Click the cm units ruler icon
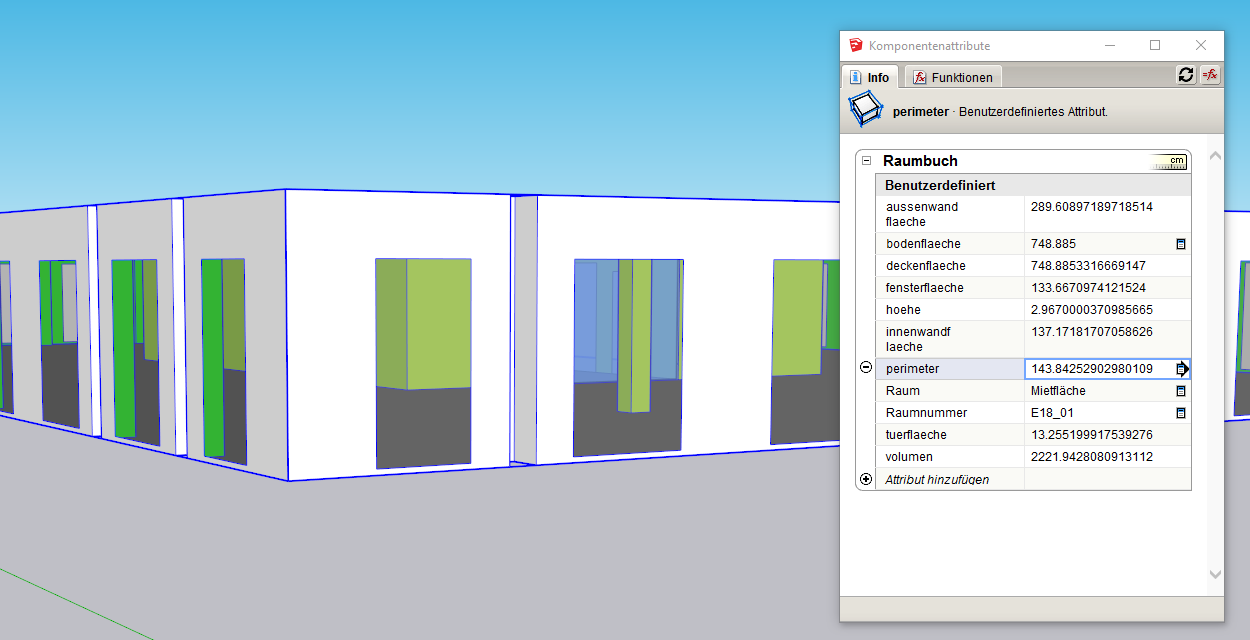 [1168, 161]
